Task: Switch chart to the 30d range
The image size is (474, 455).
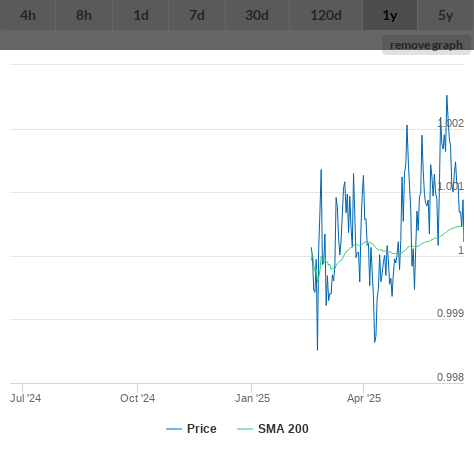Action: [x=257, y=15]
